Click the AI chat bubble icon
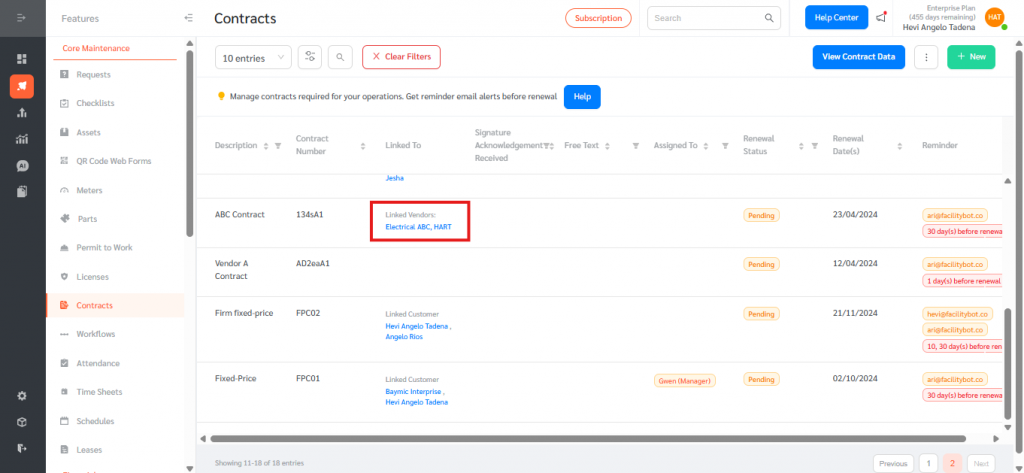The width and height of the screenshot is (1024, 473). 22,165
